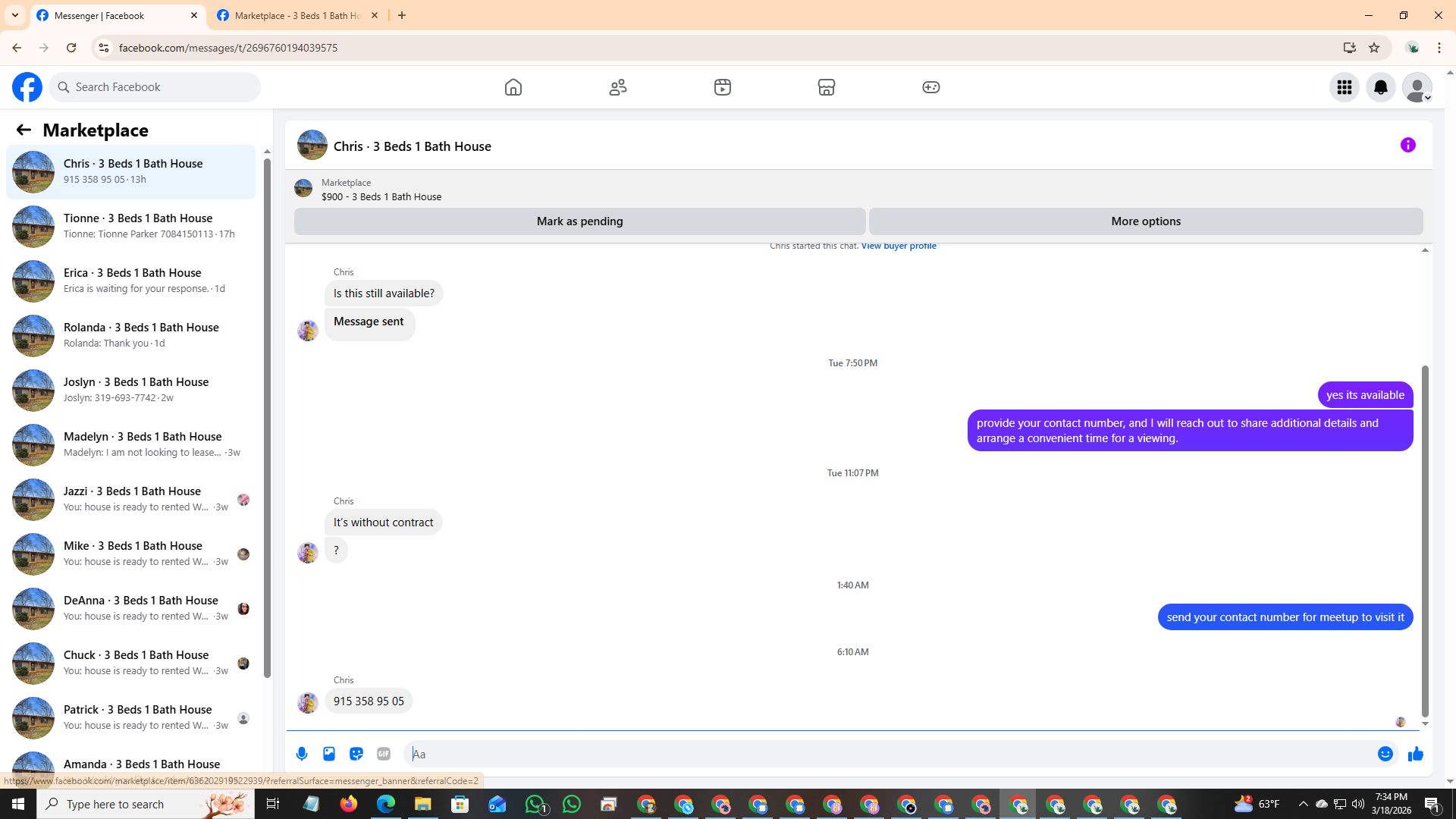Click the voice clip microphone icon
This screenshot has height=819, width=1456.
pos(302,754)
